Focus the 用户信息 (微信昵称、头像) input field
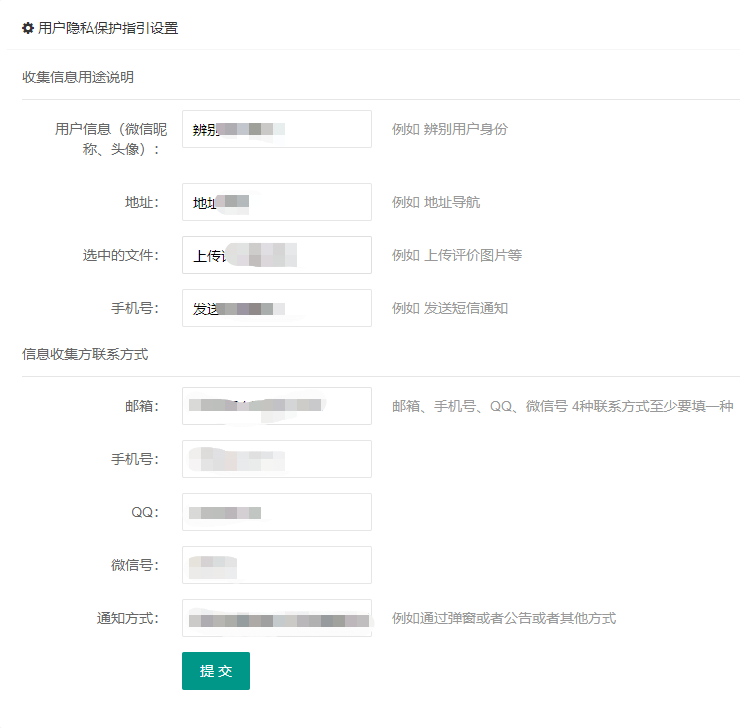Screen dimensions: 740x728 [x=277, y=129]
